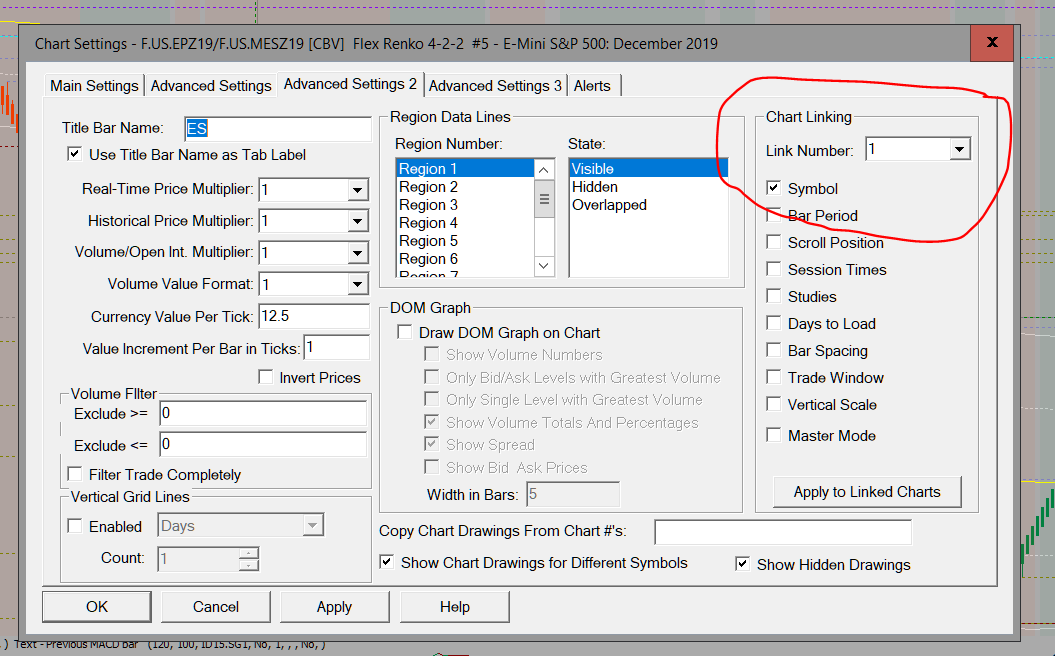The image size is (1055, 656).
Task: Toggle Show Bid Ask Prices checkbox
Action: (x=431, y=467)
